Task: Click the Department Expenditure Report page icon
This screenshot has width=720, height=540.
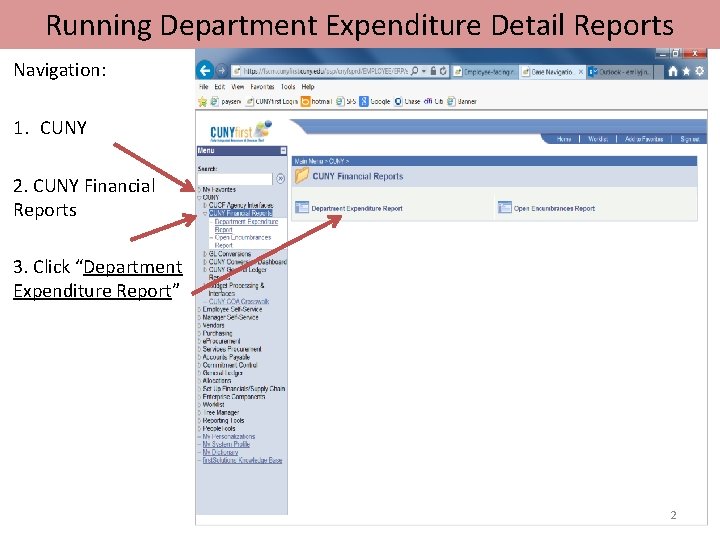Action: point(302,208)
